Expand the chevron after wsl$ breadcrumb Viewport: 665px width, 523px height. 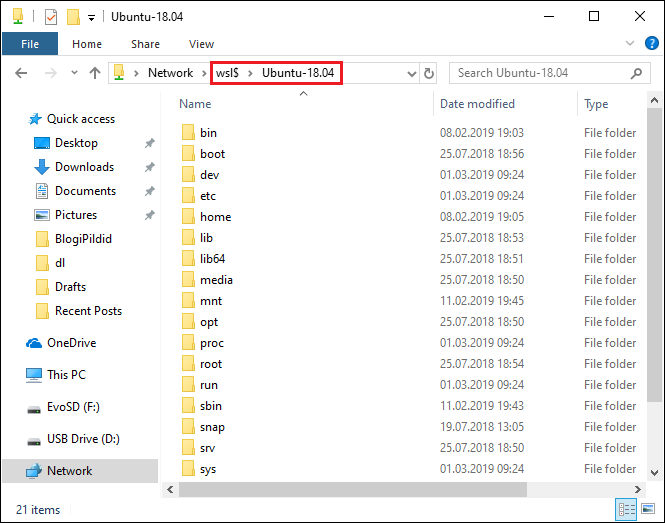250,73
